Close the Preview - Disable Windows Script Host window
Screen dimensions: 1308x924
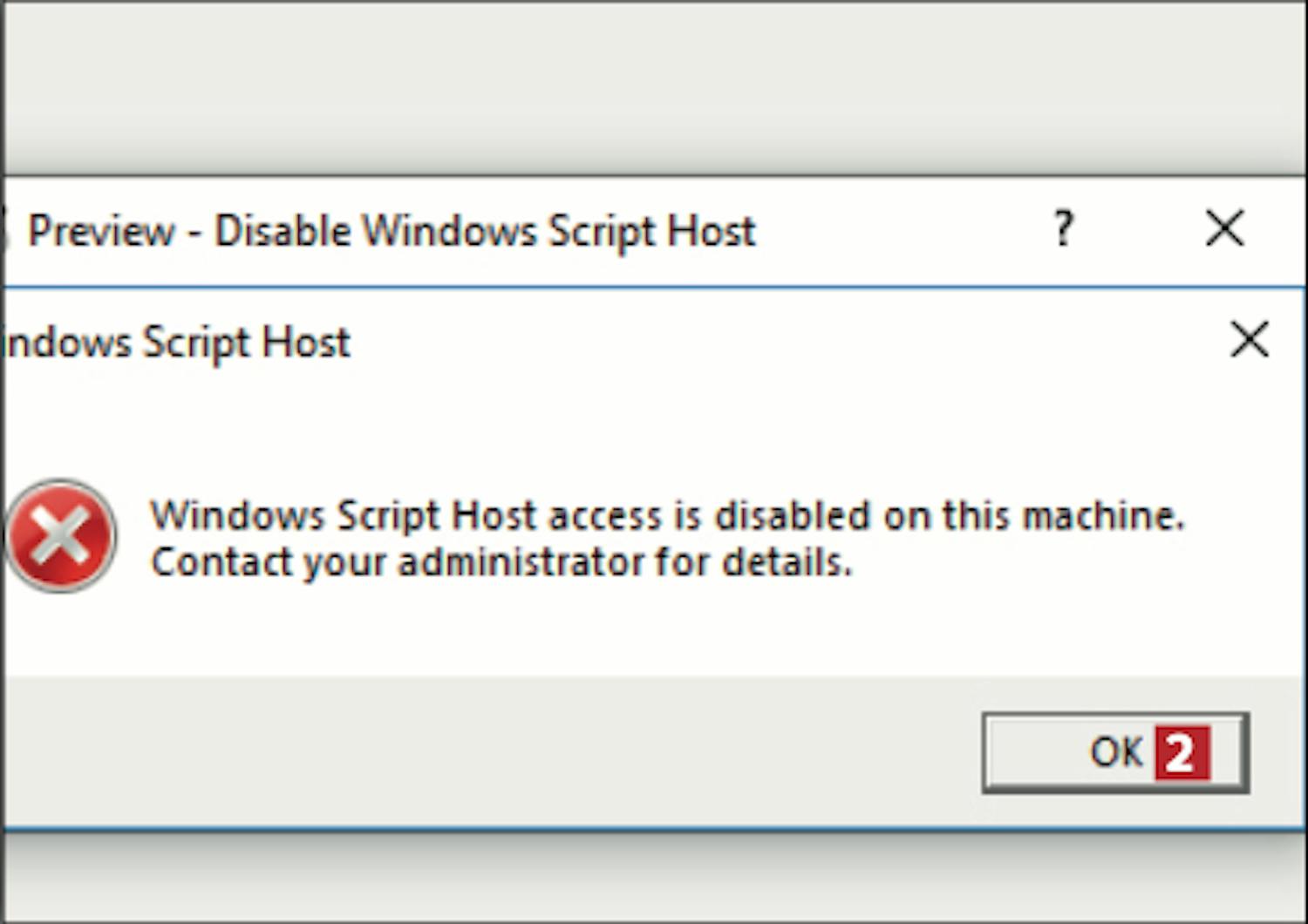click(x=1224, y=229)
